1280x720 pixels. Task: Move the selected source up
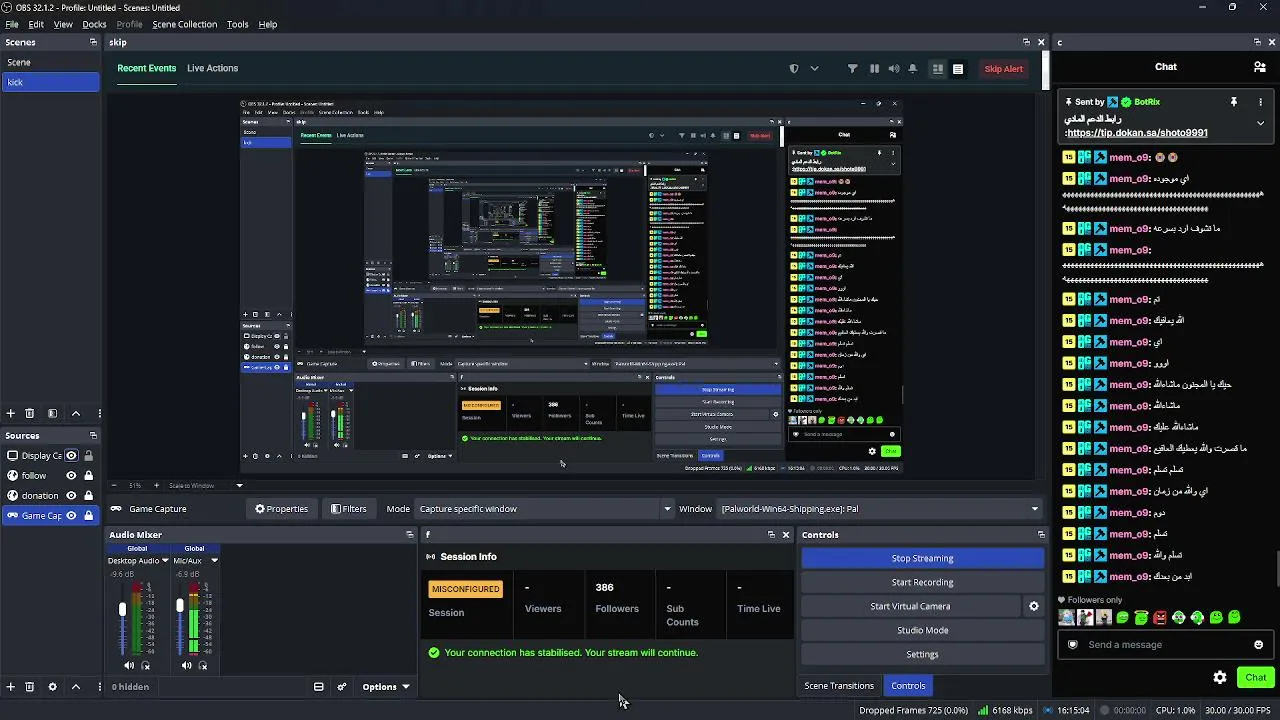[76, 687]
